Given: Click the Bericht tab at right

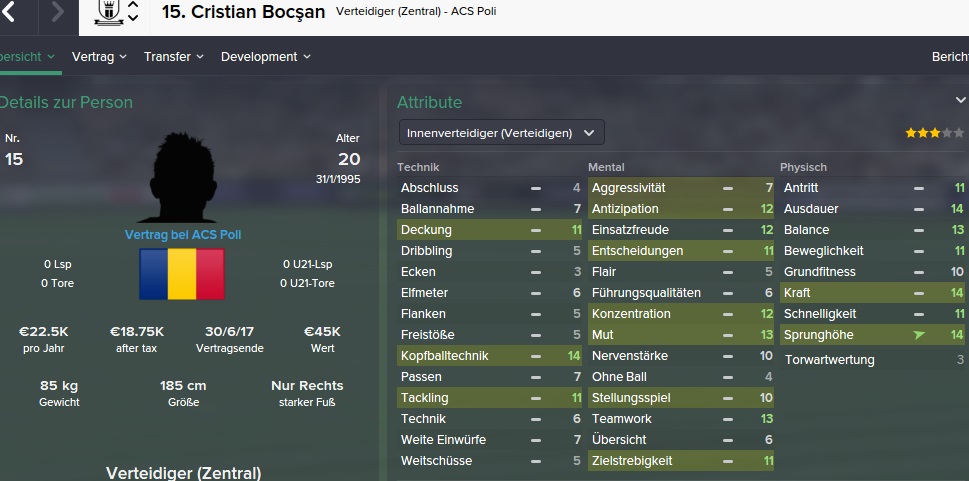Looking at the screenshot, I should pyautogui.click(x=949, y=57).
